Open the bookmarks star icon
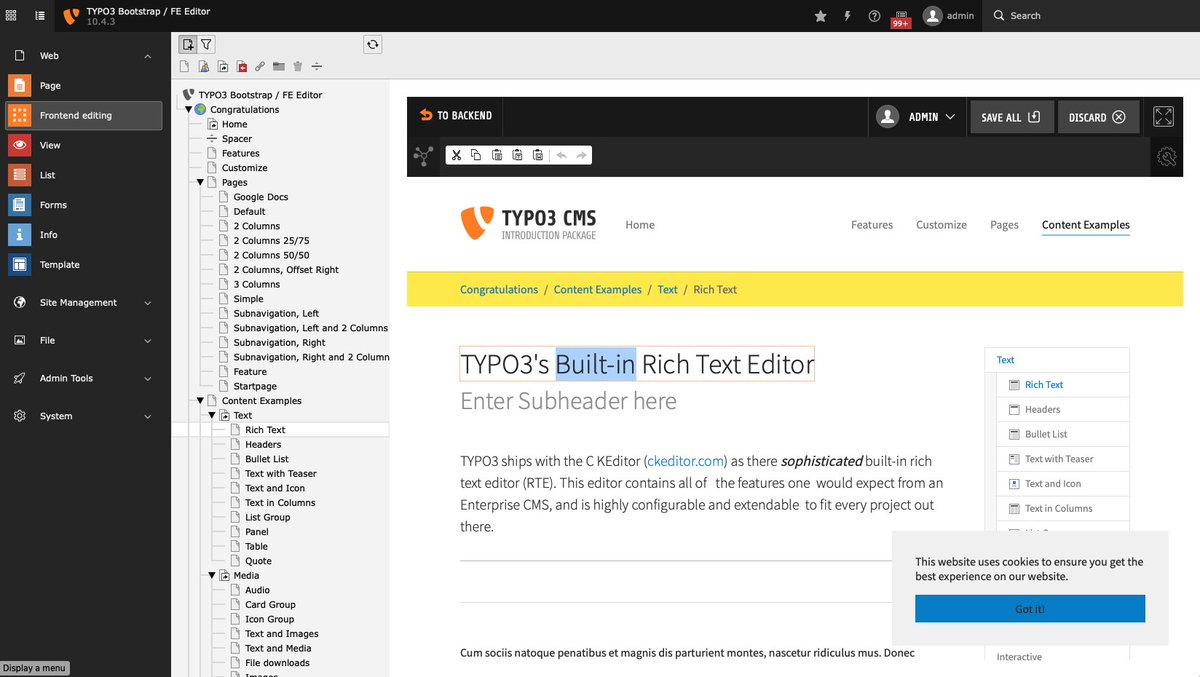Image resolution: width=1200 pixels, height=677 pixels. coord(821,16)
